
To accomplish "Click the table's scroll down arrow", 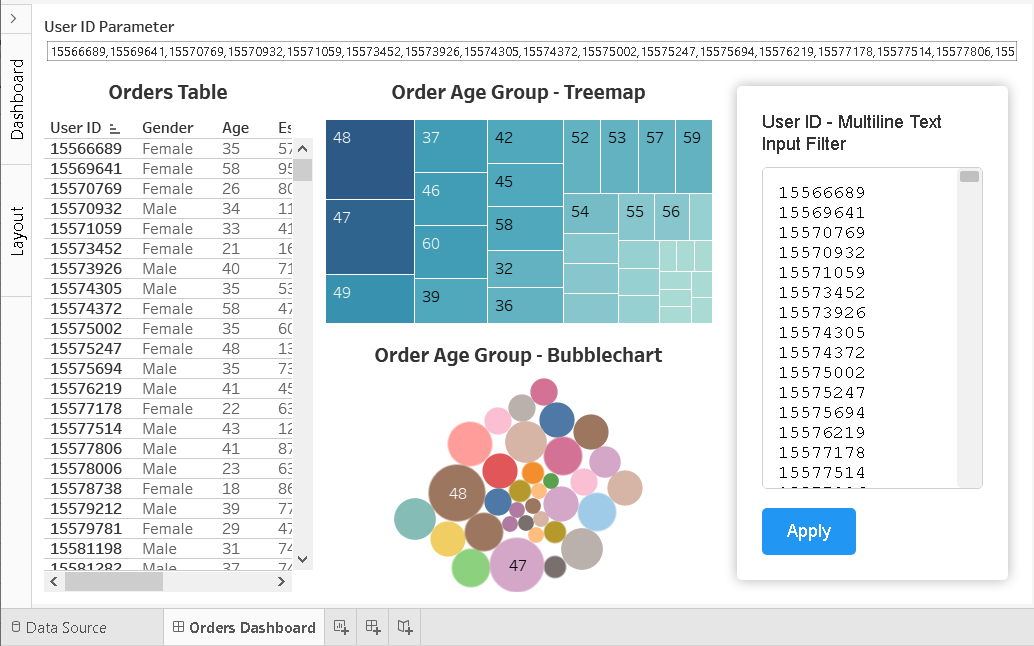I will click(303, 559).
